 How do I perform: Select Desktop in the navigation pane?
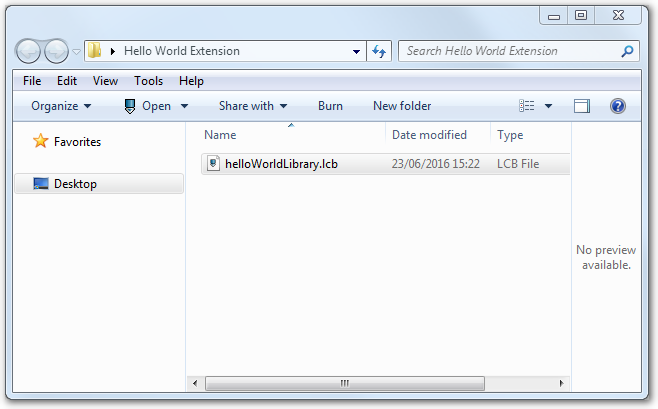(x=75, y=184)
